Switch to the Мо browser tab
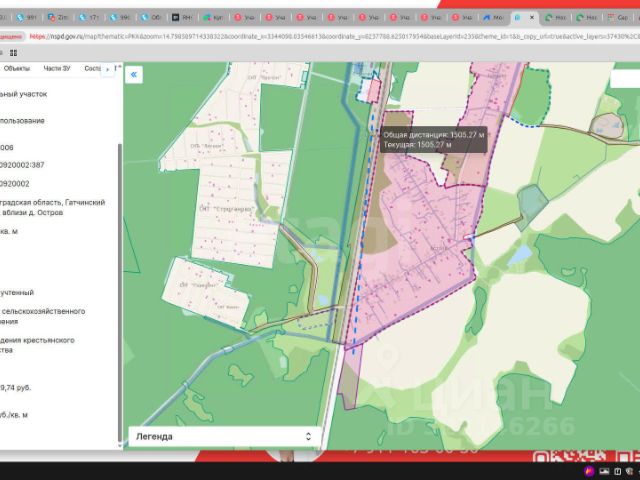This screenshot has height=480, width=640. pos(493,18)
